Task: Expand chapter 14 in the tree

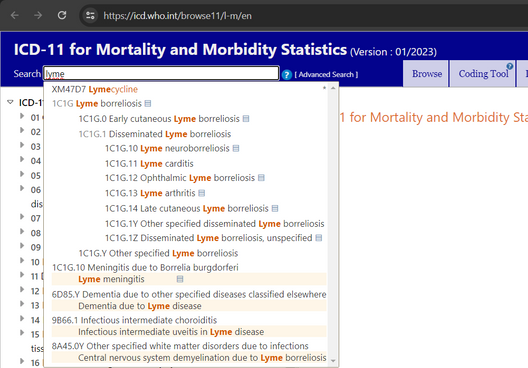Action: [22, 318]
